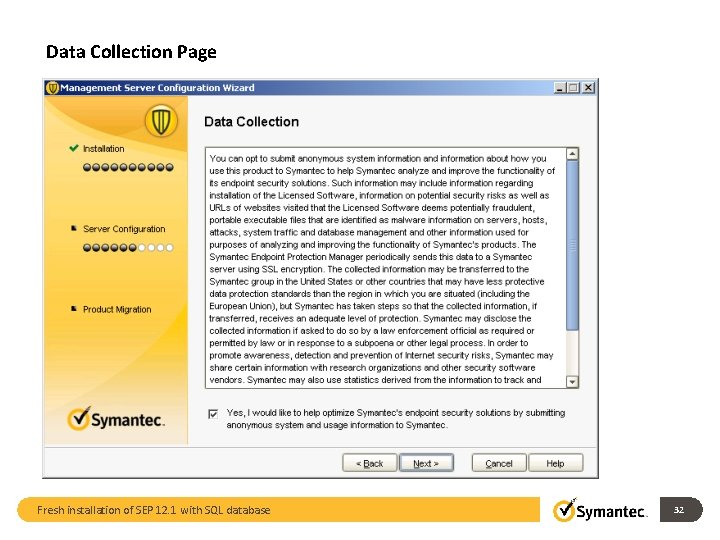Open Help for this wizard

tap(556, 463)
